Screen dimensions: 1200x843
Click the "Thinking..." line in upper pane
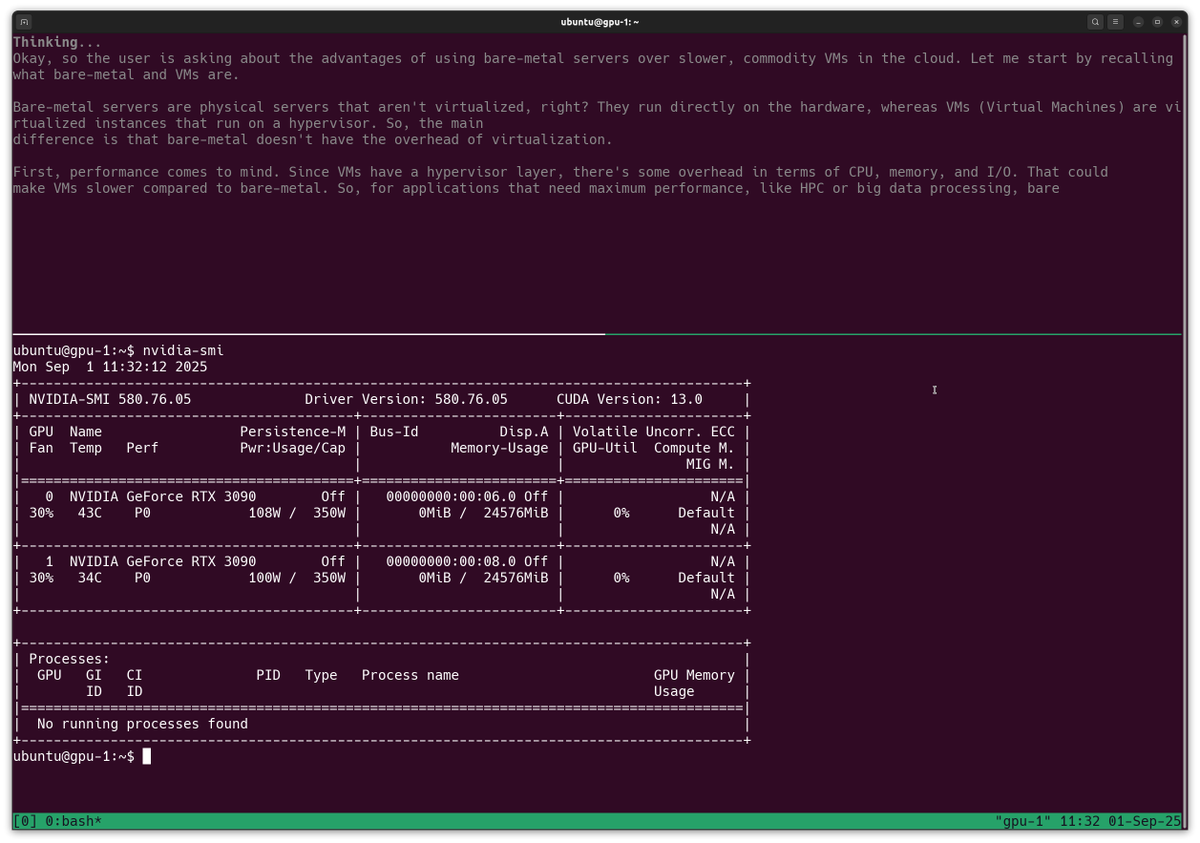tap(57, 42)
